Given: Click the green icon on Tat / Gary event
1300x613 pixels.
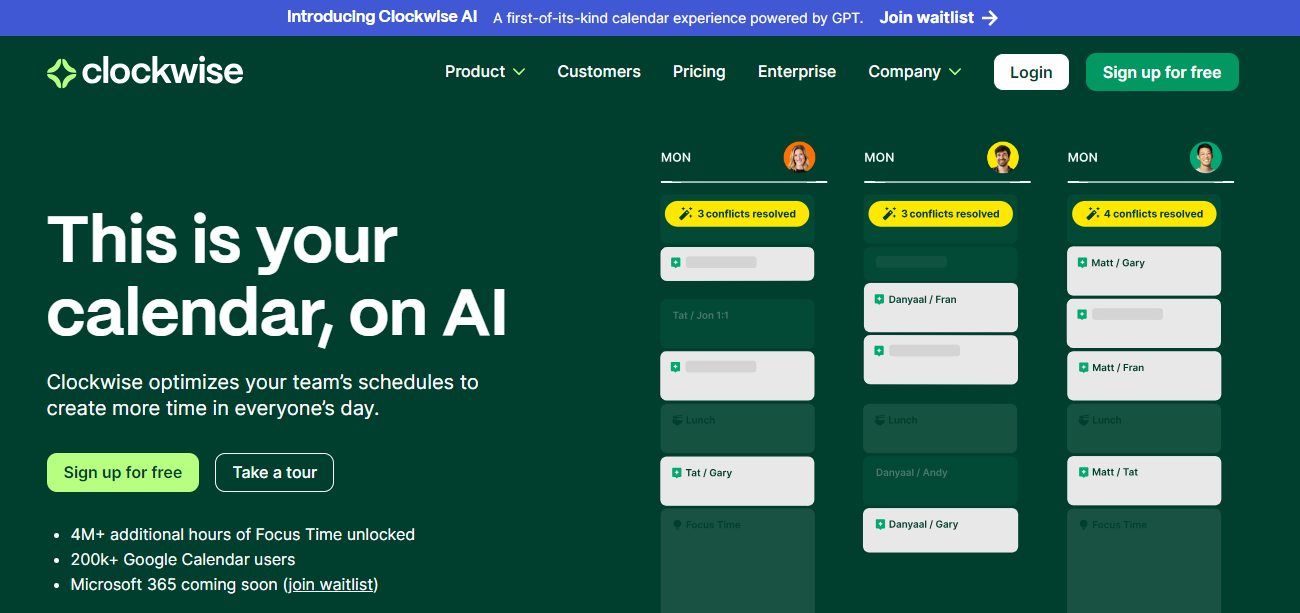Looking at the screenshot, I should tap(676, 473).
